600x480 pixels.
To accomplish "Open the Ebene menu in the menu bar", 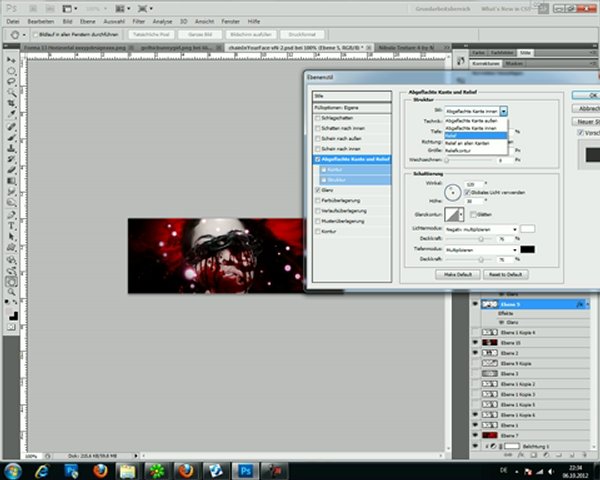I will [87, 20].
